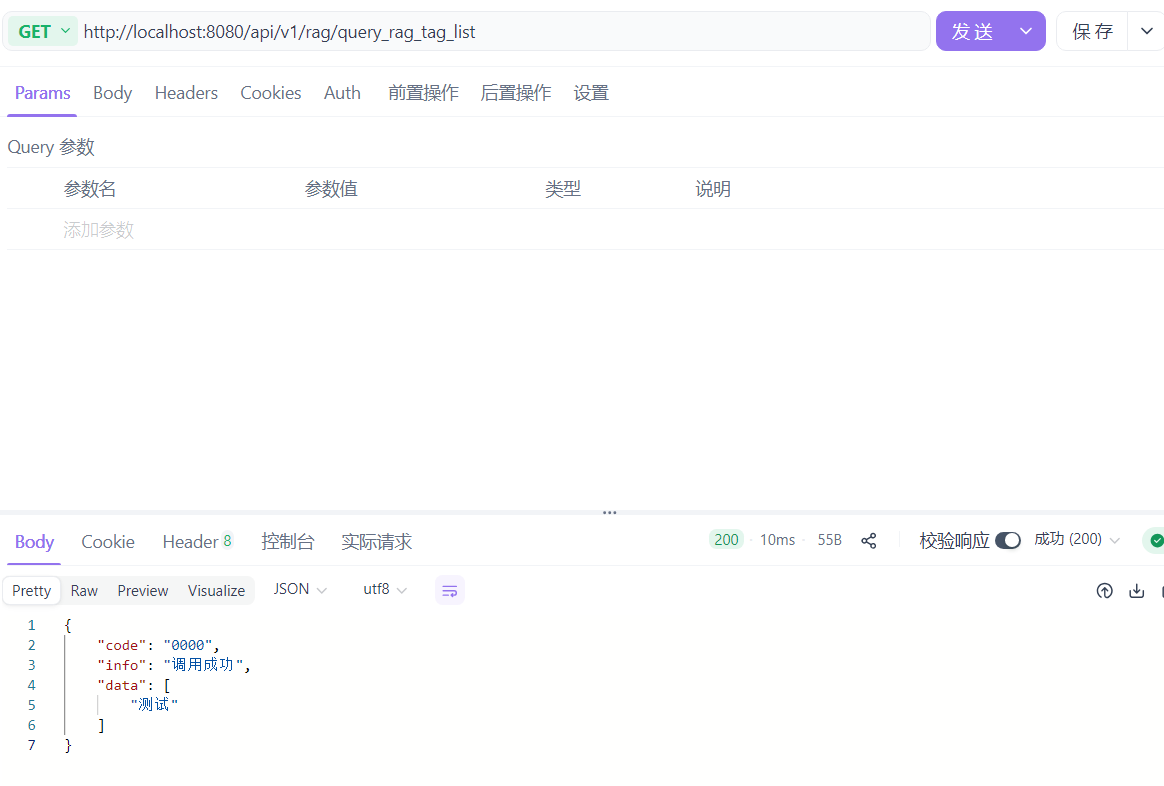Screen dimensions: 1164x786
Task: Open the utf8 encoding dropdown
Action: click(385, 590)
